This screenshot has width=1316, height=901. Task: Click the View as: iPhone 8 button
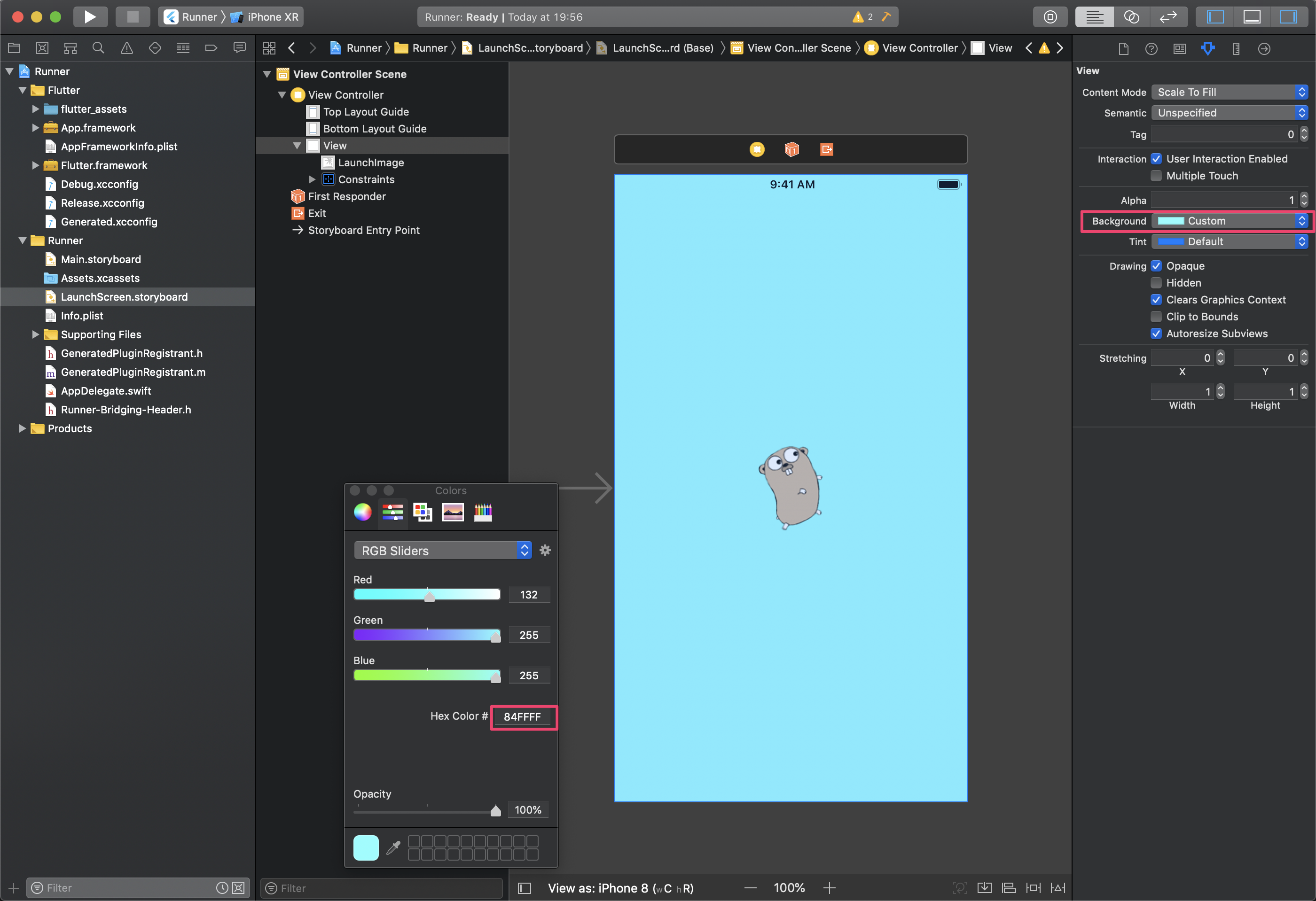[620, 888]
